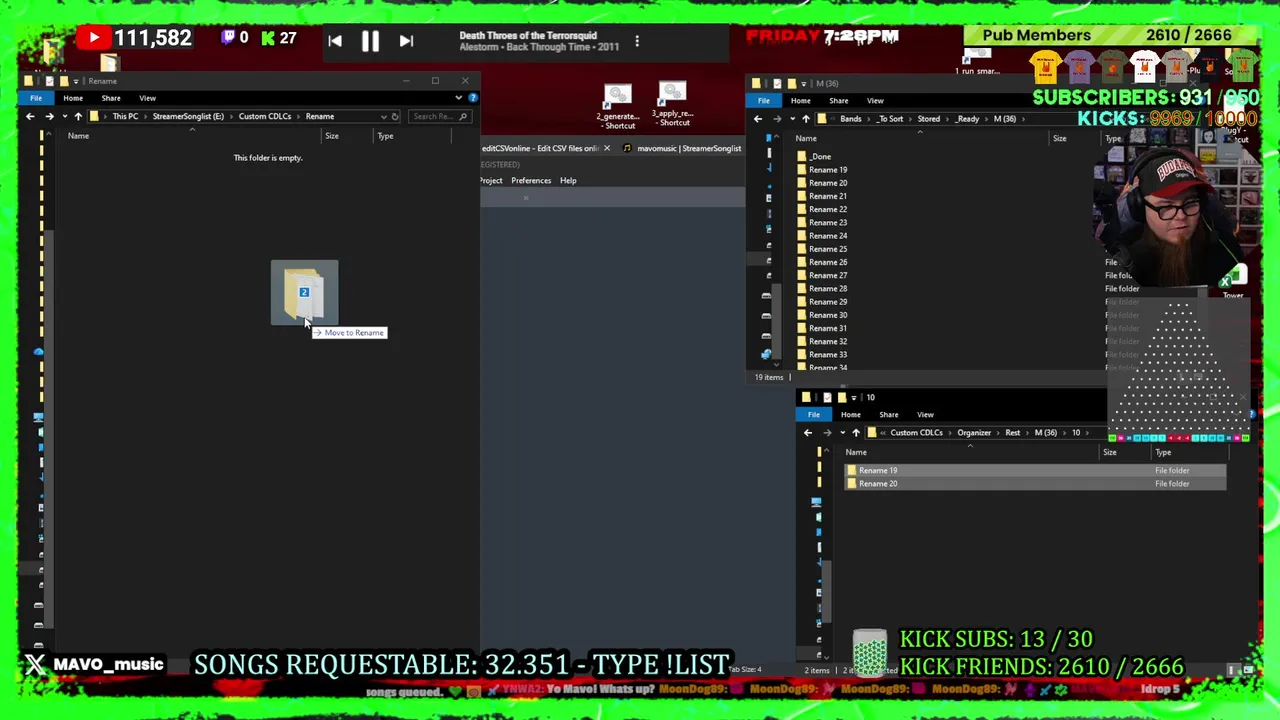The image size is (1280, 720).
Task: Open Share tab in Rename window
Action: (x=111, y=98)
